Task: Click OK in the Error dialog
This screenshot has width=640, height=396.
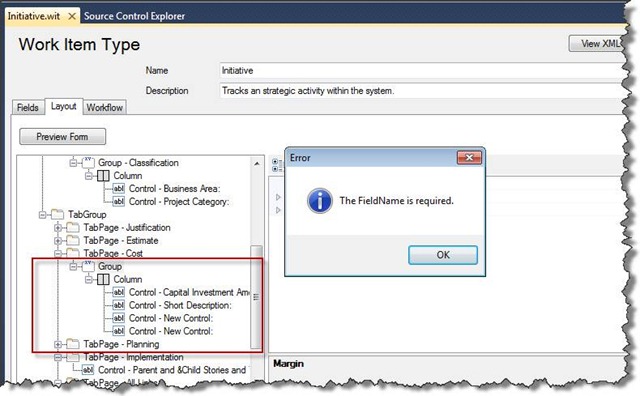Action: [x=443, y=255]
